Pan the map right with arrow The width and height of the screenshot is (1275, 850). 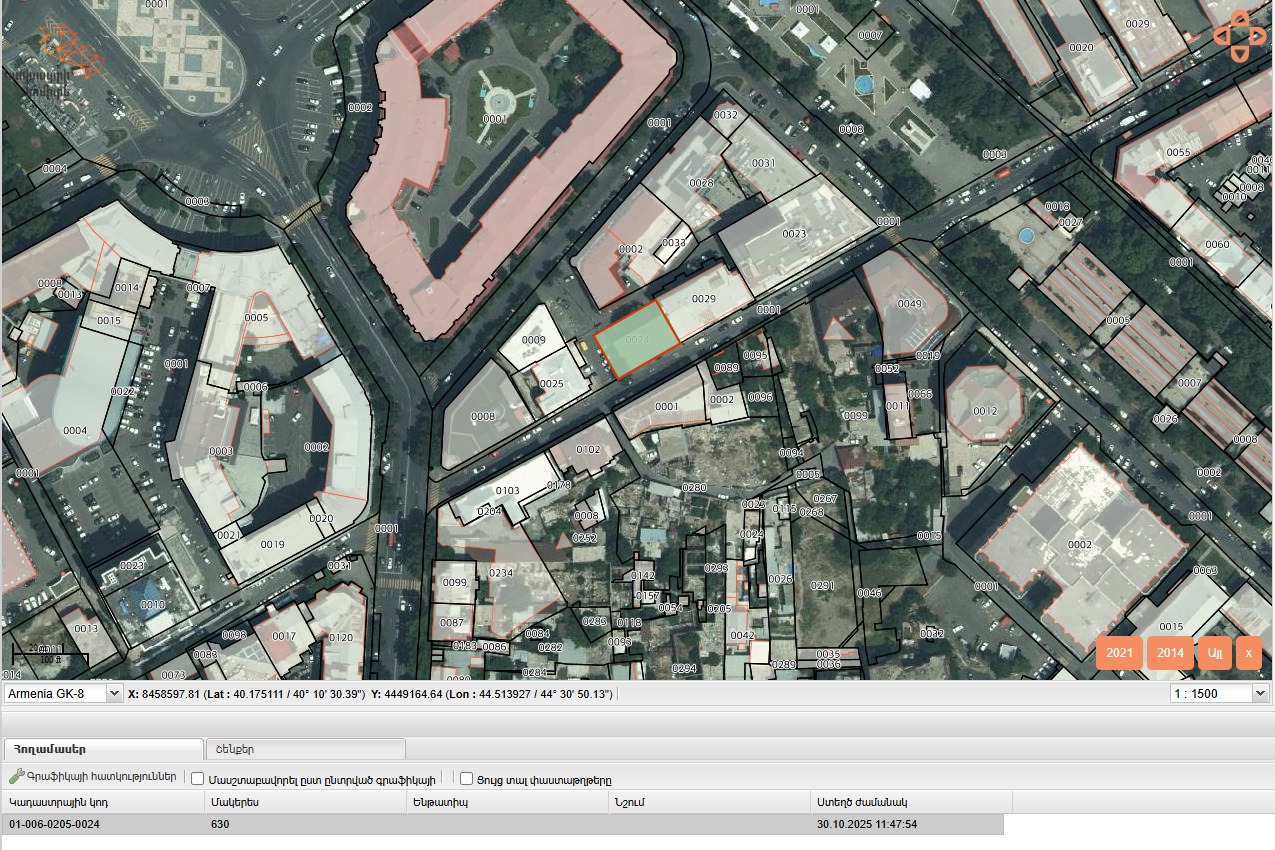click(x=1258, y=37)
